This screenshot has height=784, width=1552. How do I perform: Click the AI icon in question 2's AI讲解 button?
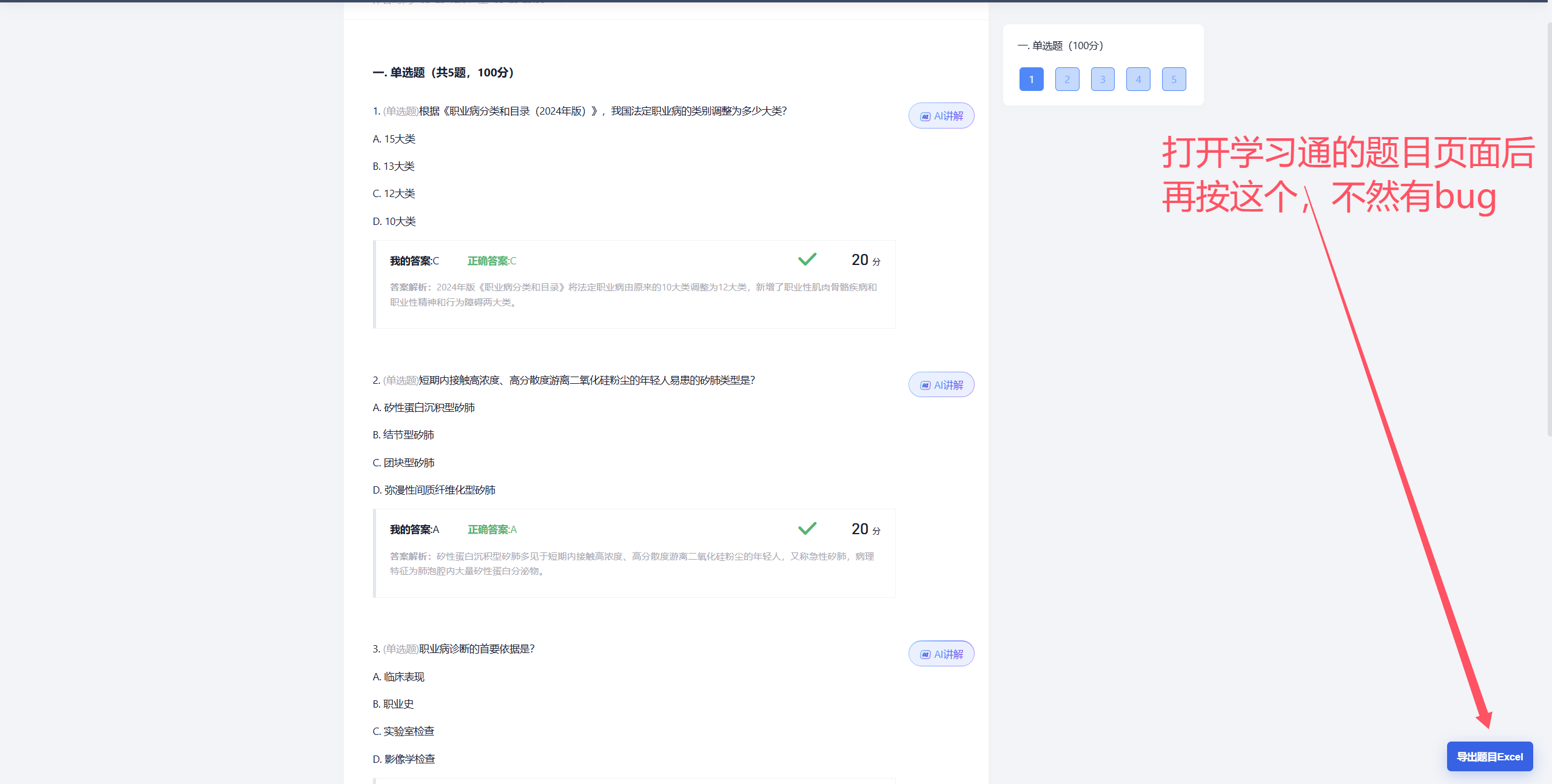925,386
